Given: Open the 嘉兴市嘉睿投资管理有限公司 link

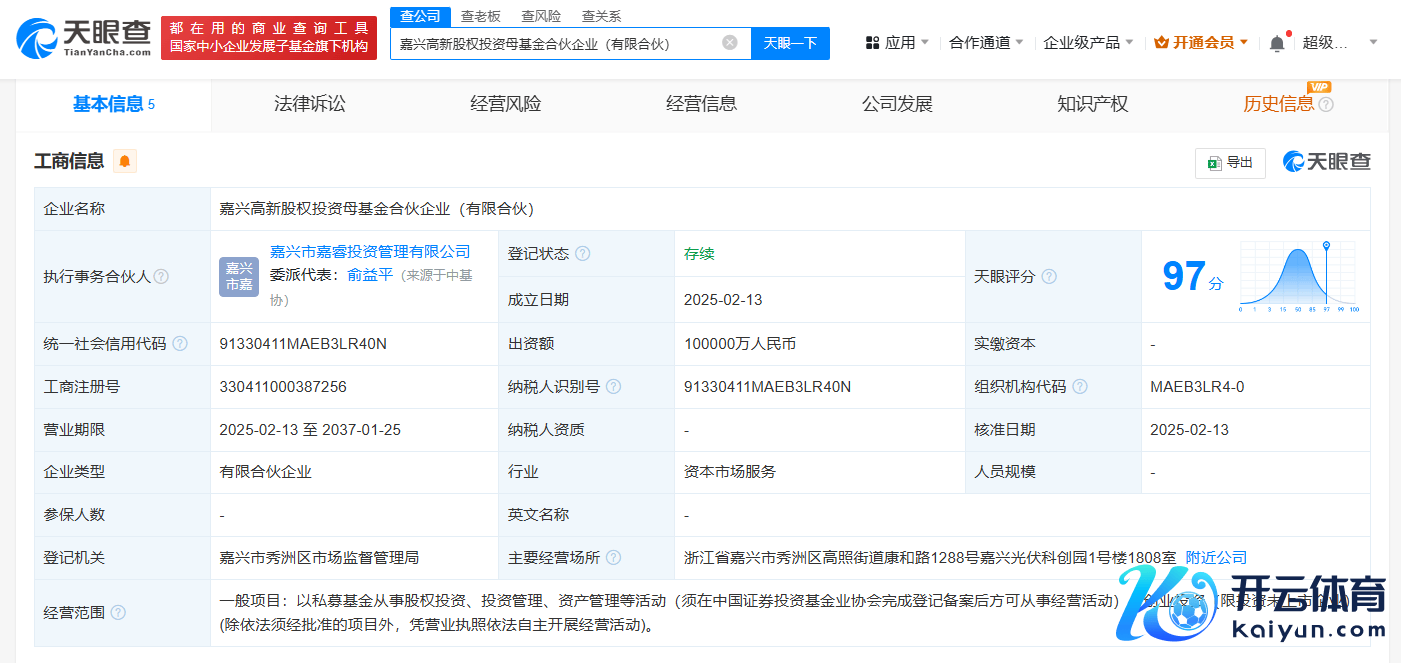Looking at the screenshot, I should pyautogui.click(x=370, y=252).
